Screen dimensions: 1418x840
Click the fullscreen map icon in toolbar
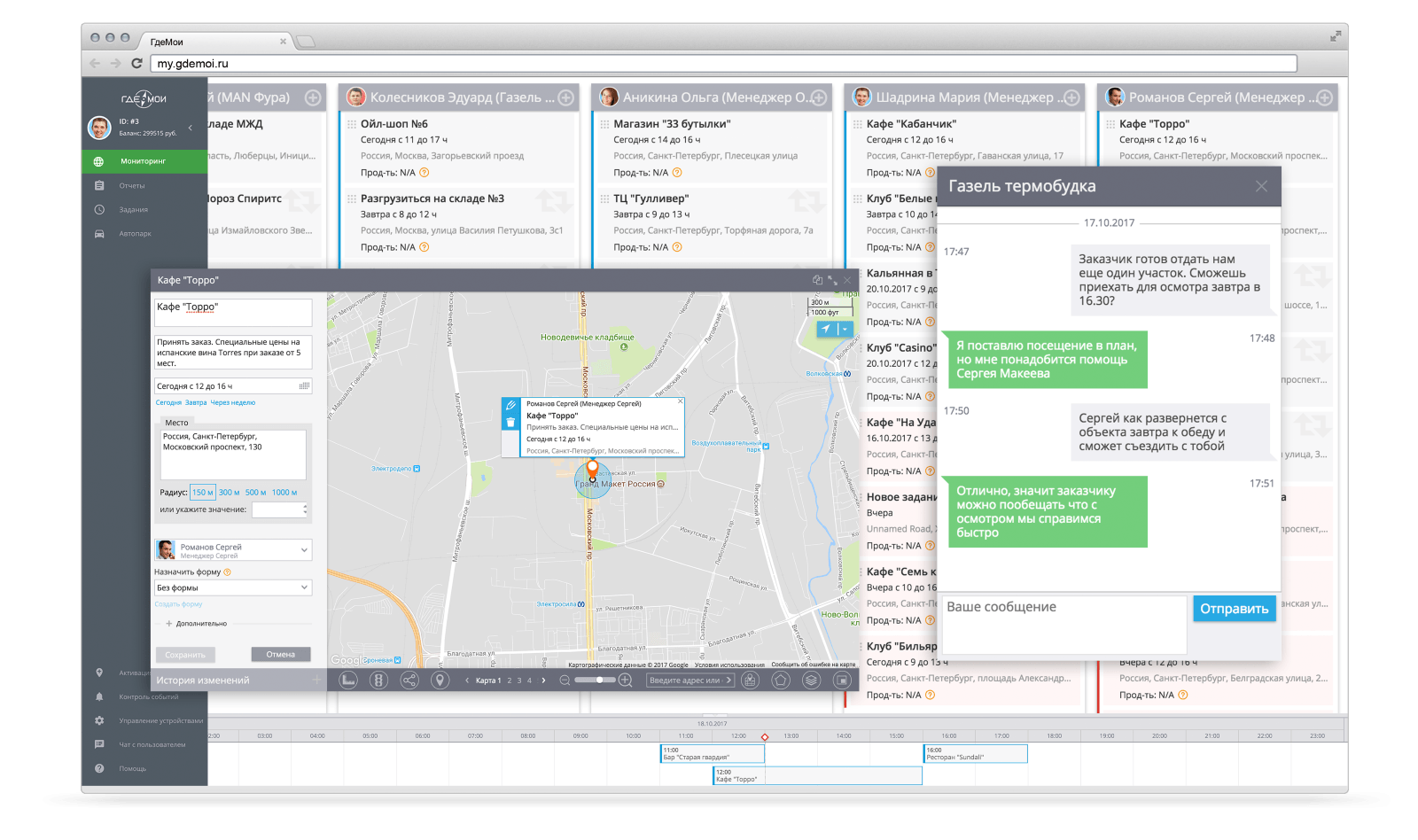(x=842, y=680)
